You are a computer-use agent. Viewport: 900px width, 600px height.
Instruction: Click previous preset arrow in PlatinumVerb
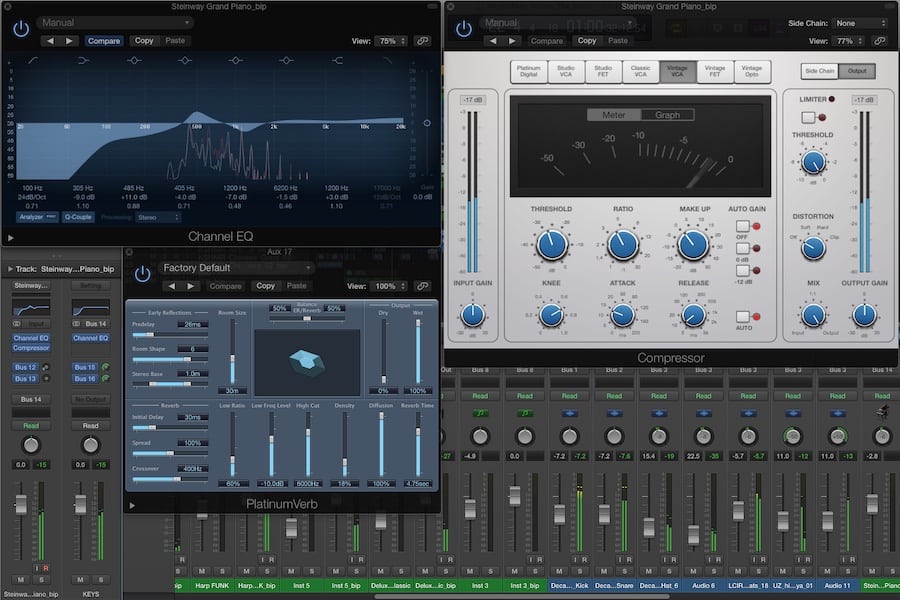172,286
